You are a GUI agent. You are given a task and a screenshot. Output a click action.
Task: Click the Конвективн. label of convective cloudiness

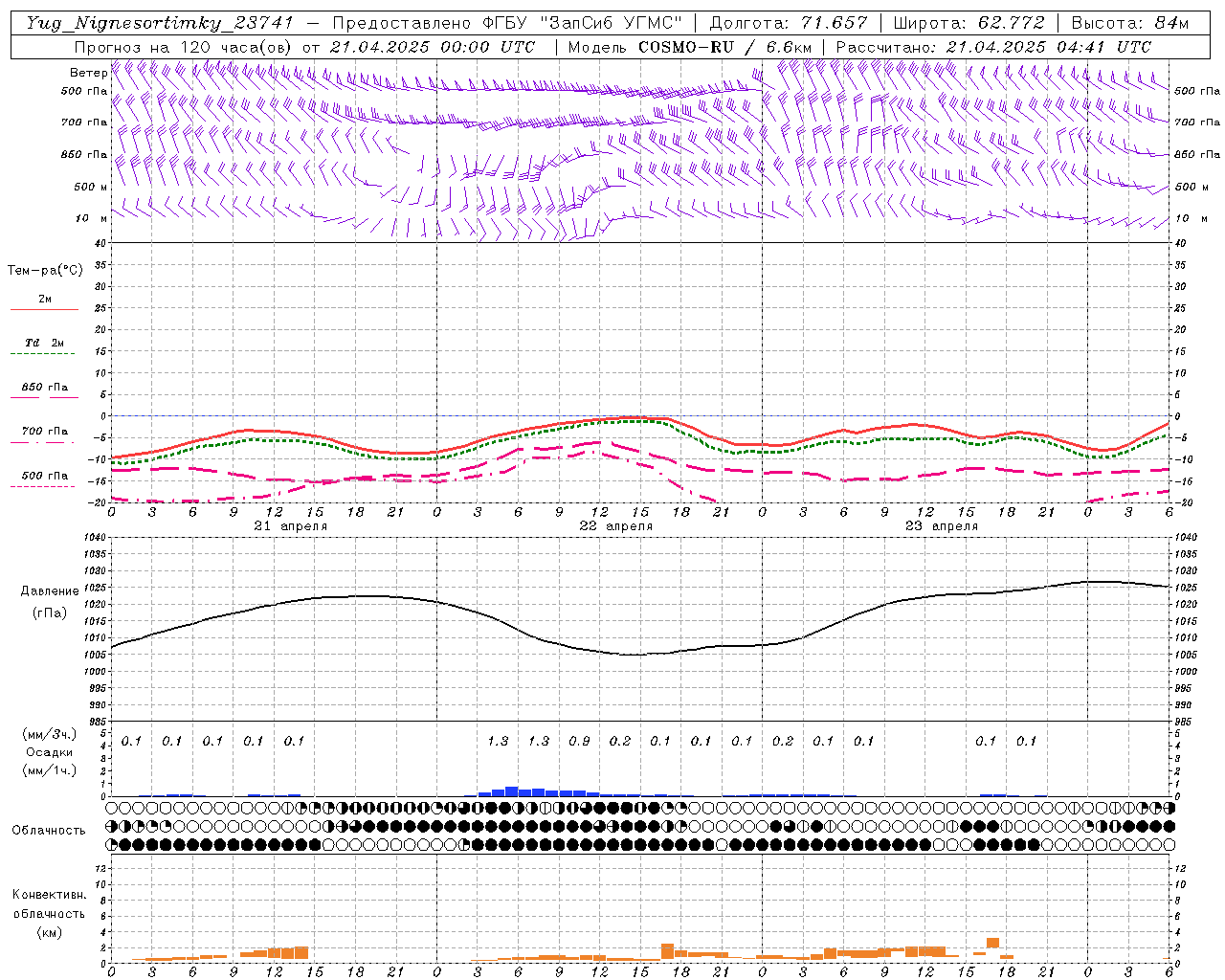[x=49, y=895]
